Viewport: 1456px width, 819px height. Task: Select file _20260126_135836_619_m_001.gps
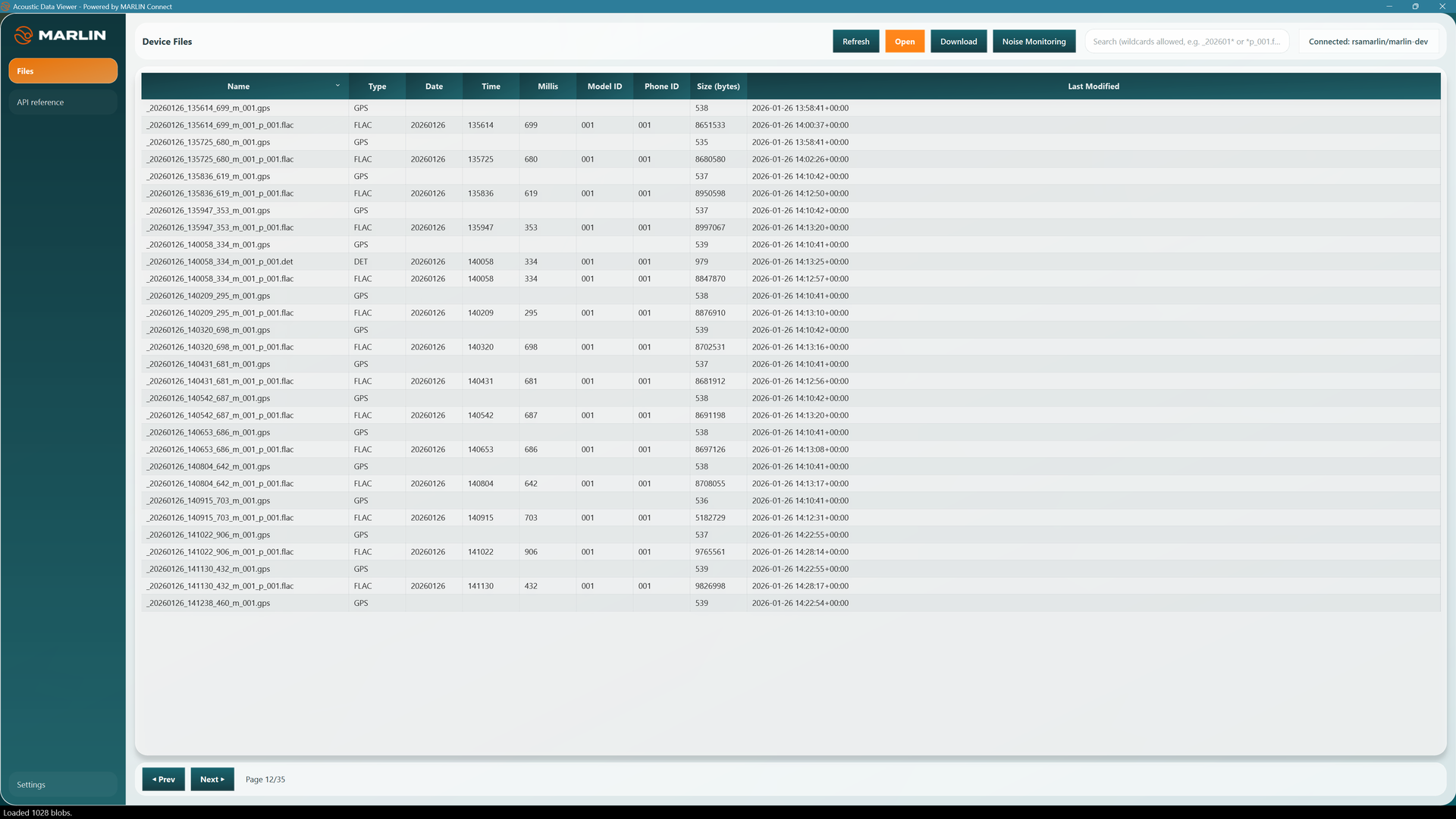coord(209,177)
